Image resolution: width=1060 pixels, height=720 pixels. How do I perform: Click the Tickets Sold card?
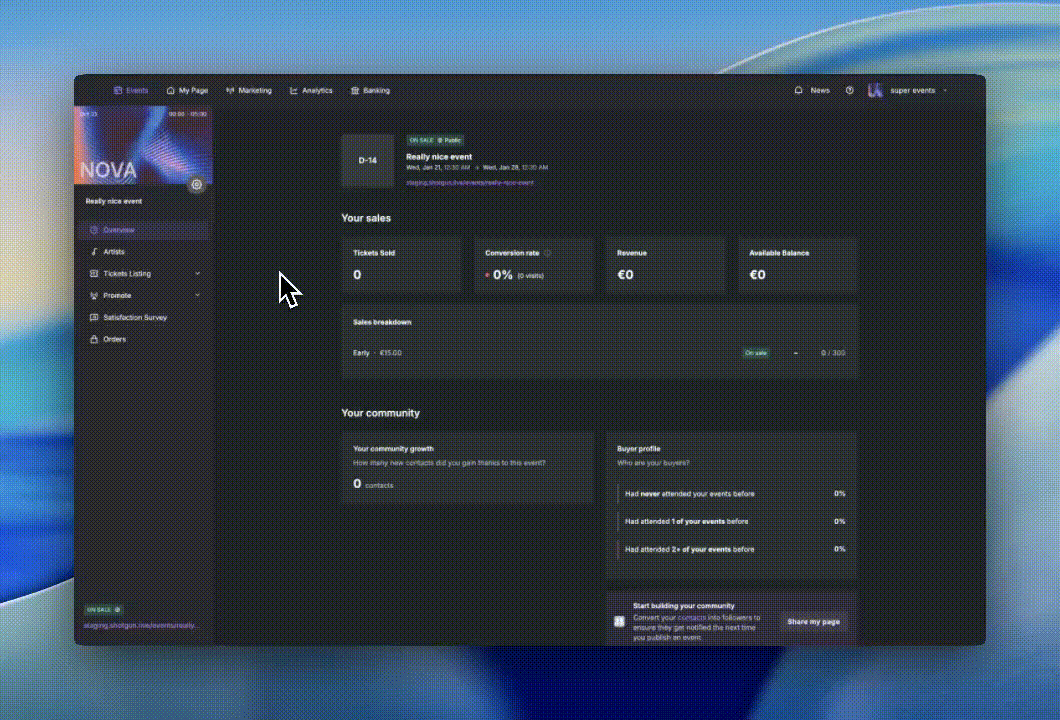402,265
